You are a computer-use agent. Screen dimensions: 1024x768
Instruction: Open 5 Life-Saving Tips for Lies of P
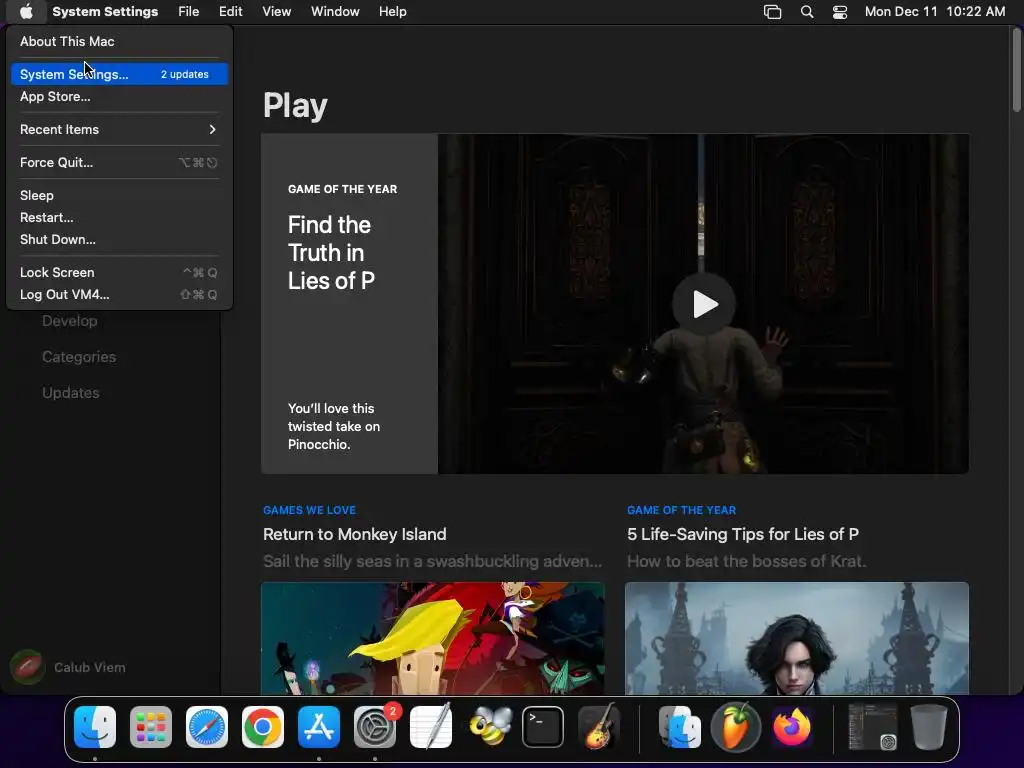(743, 534)
